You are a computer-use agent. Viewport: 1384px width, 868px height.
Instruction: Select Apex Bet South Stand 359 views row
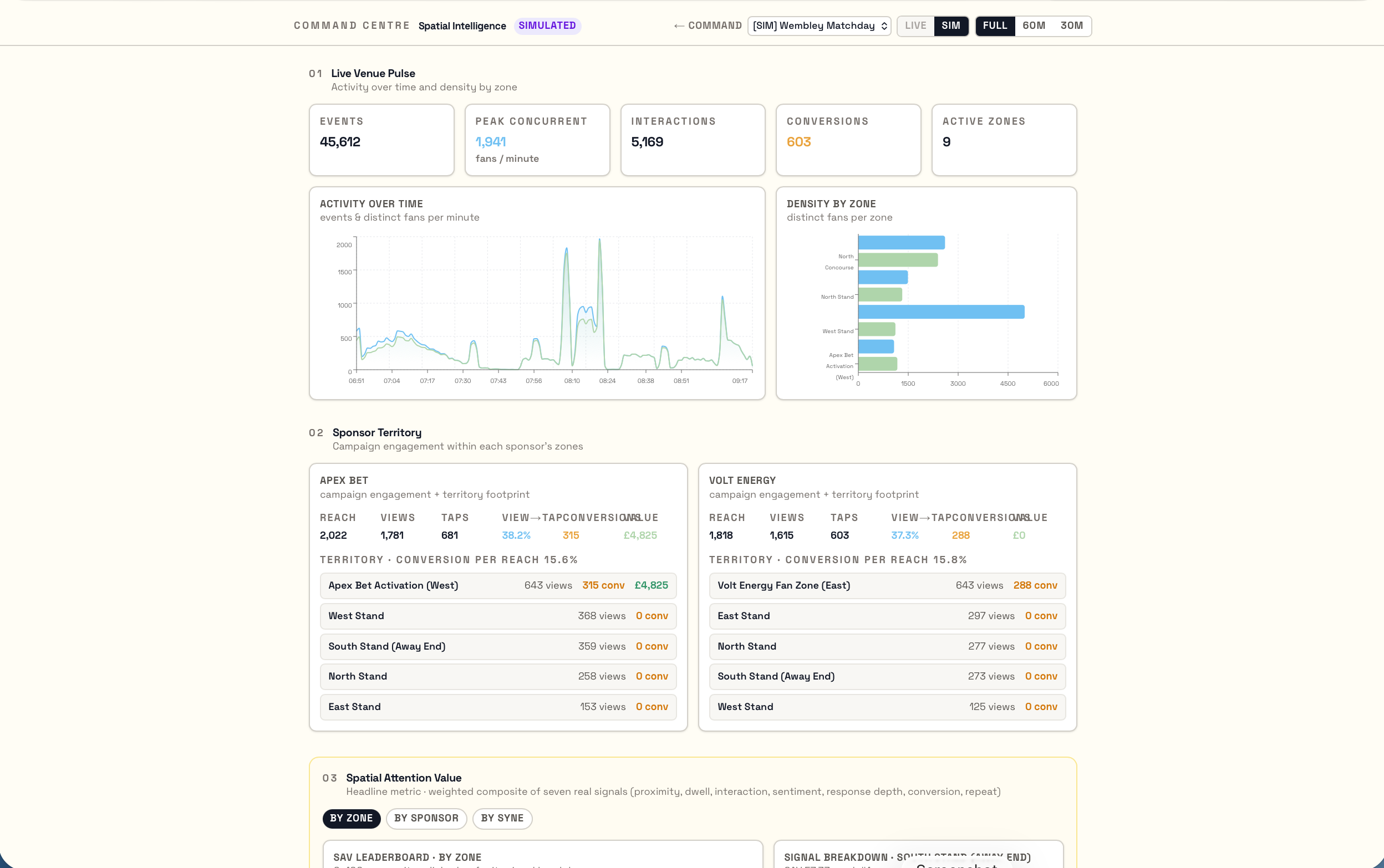click(498, 646)
